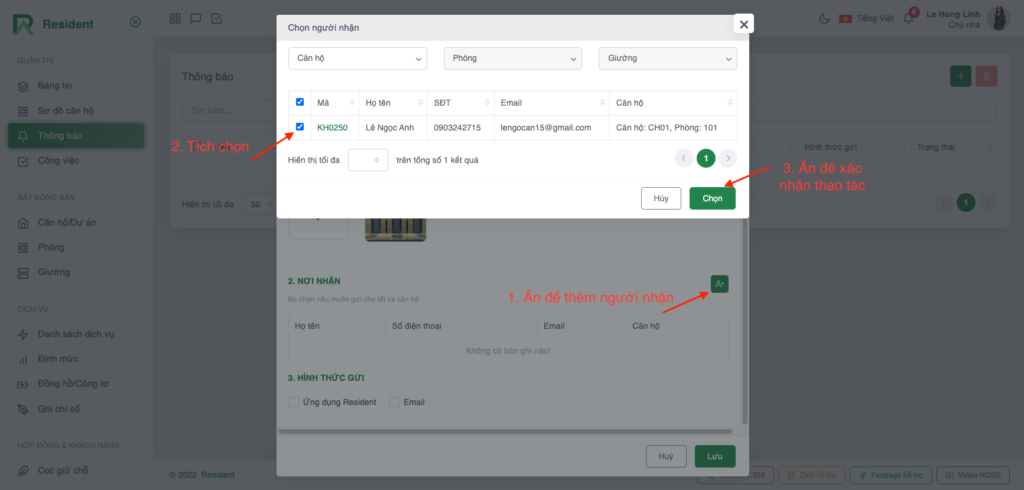Screen dimensions: 1024x490
Task: Toggle dark mode moon icon
Action: click(824, 18)
